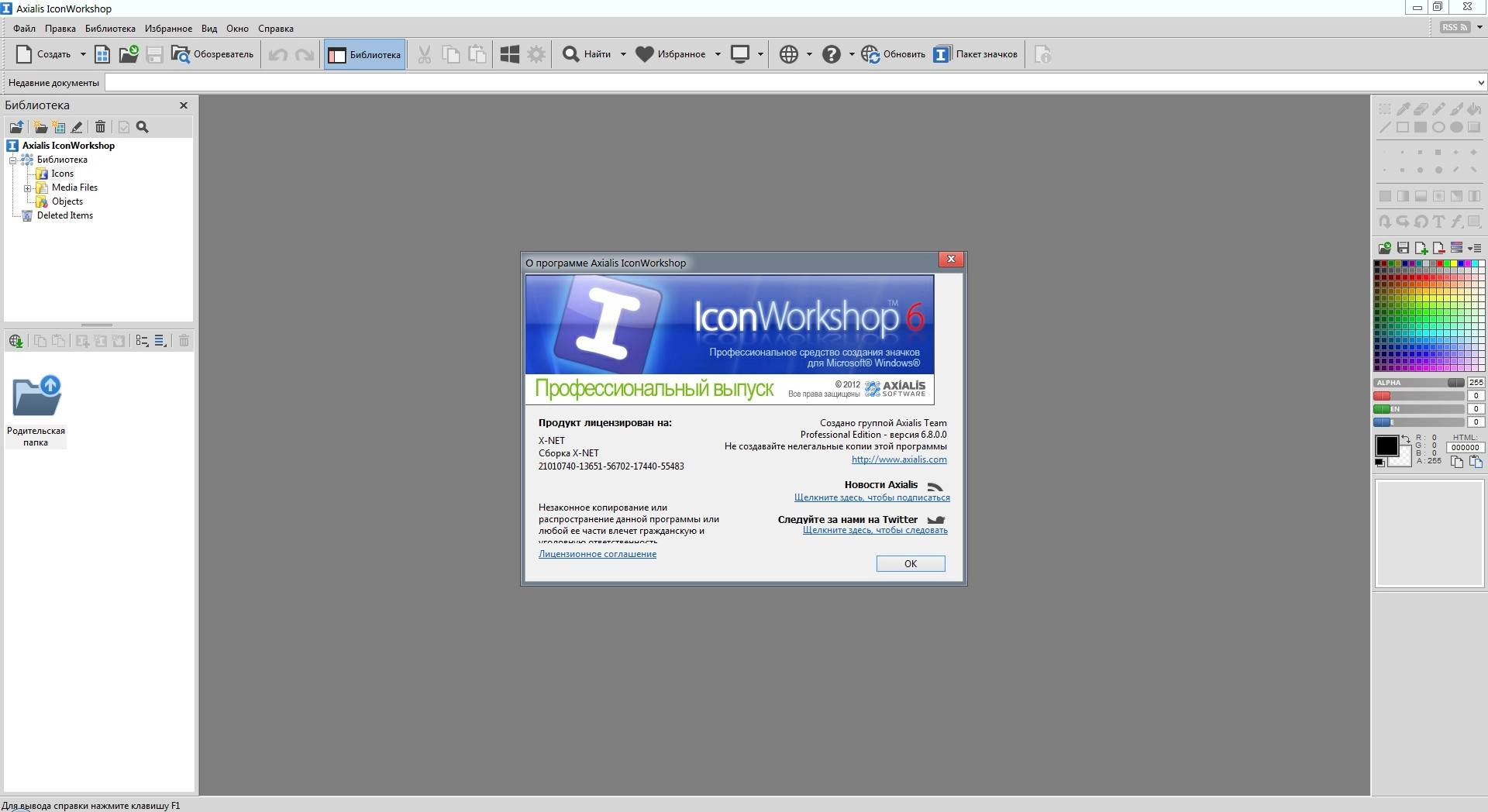Click the Пакет значков button
The width and height of the screenshot is (1488, 812).
(975, 54)
